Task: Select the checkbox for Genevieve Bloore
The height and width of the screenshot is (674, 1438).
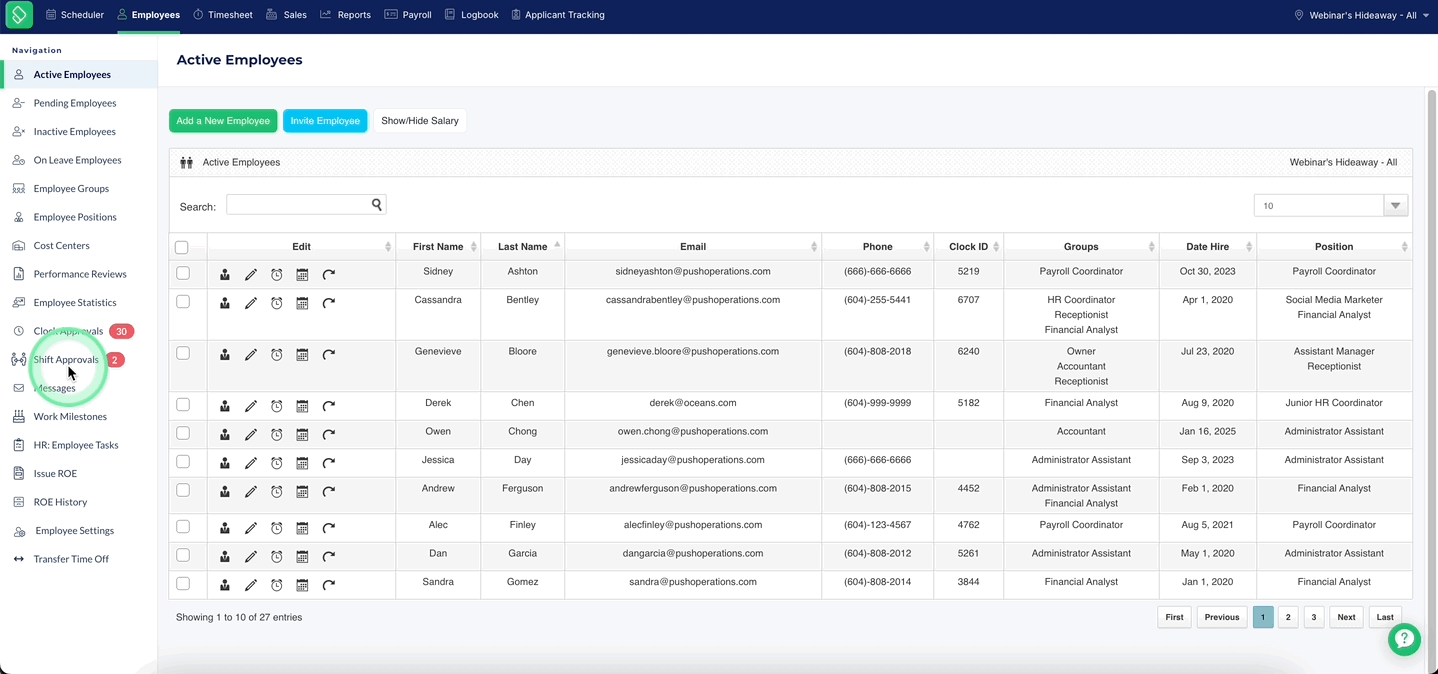Action: tap(183, 353)
